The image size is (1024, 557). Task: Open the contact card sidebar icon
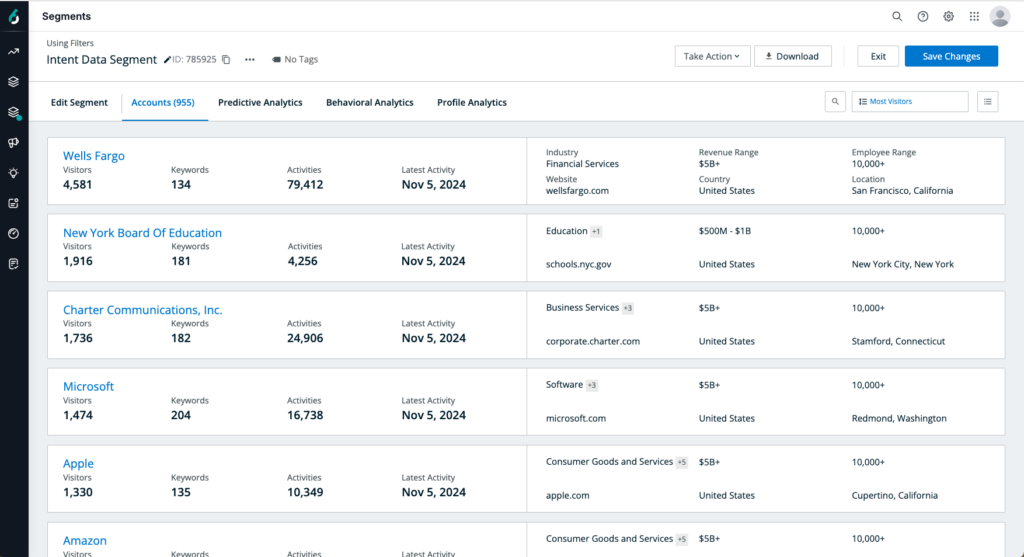pos(14,203)
